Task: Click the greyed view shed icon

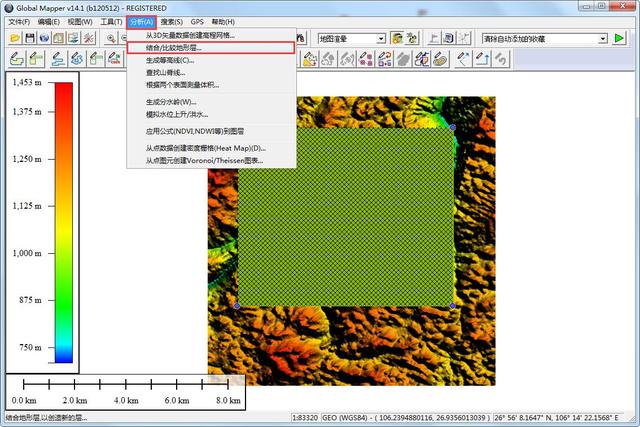Action: [x=464, y=38]
